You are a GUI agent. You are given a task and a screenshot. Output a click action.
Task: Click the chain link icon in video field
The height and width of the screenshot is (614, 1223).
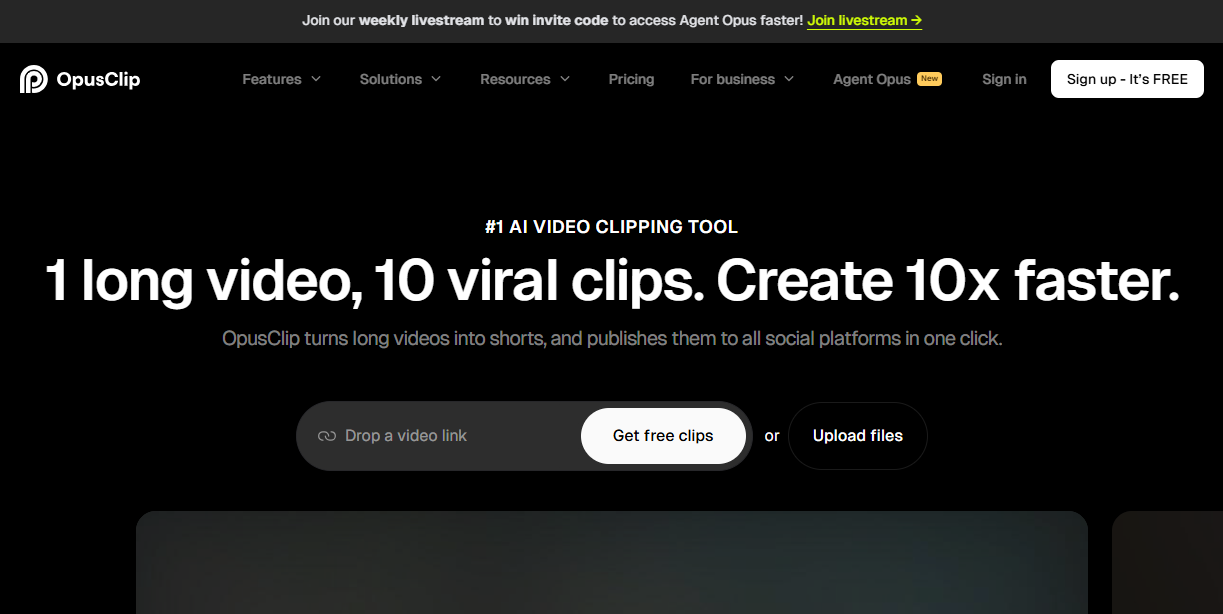326,436
